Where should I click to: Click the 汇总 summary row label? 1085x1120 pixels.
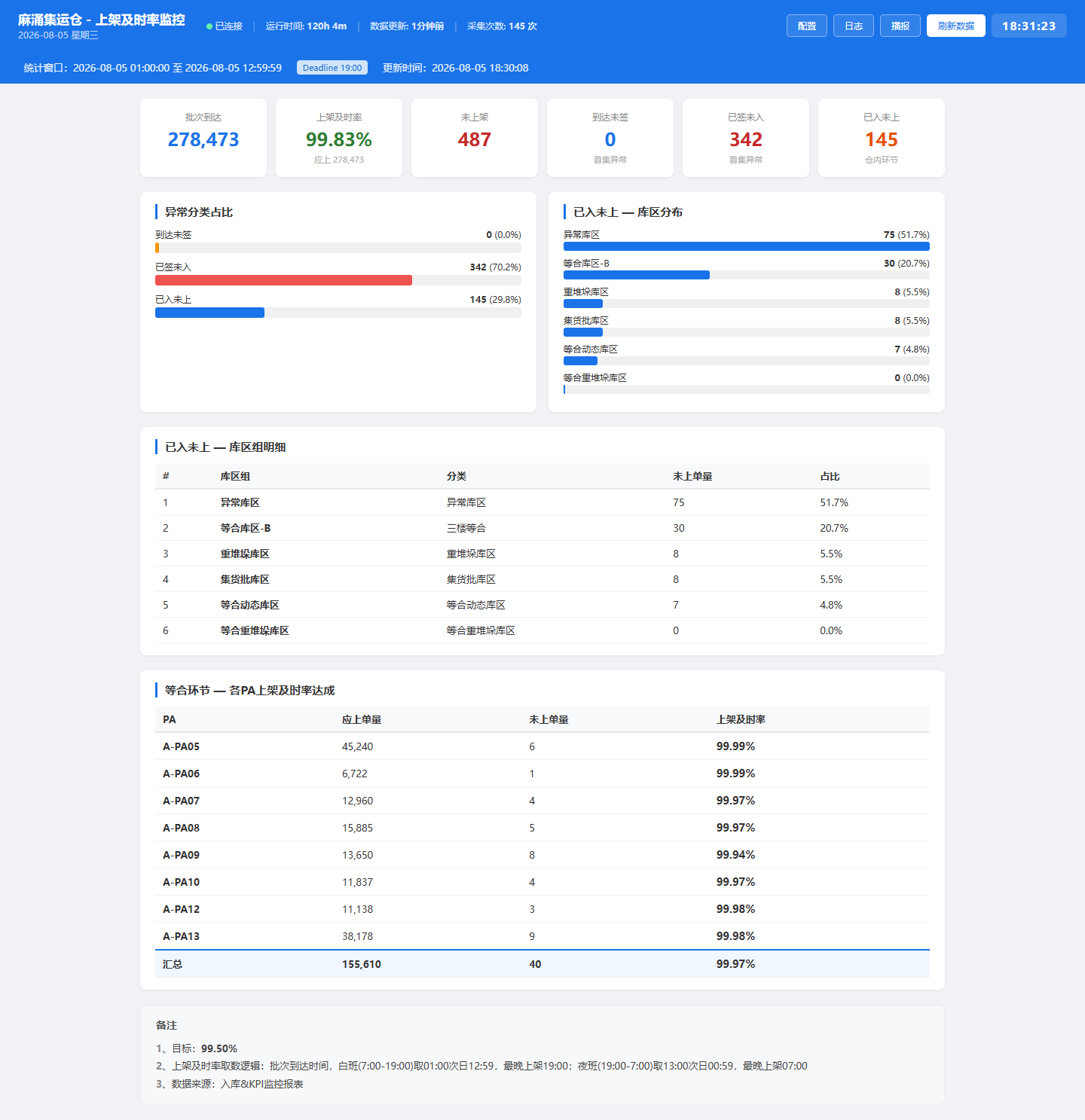173,964
